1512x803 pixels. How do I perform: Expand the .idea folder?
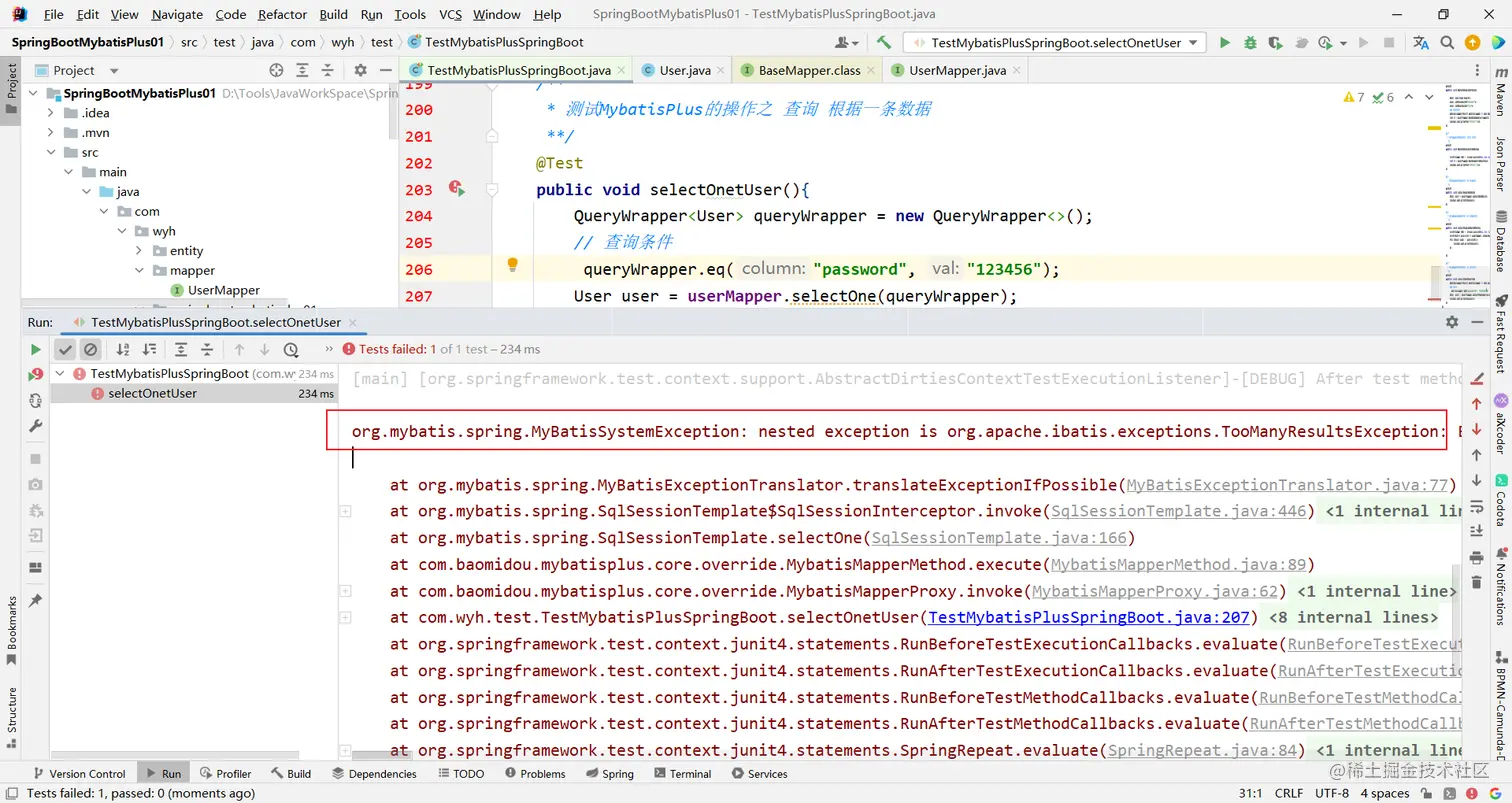(x=51, y=113)
